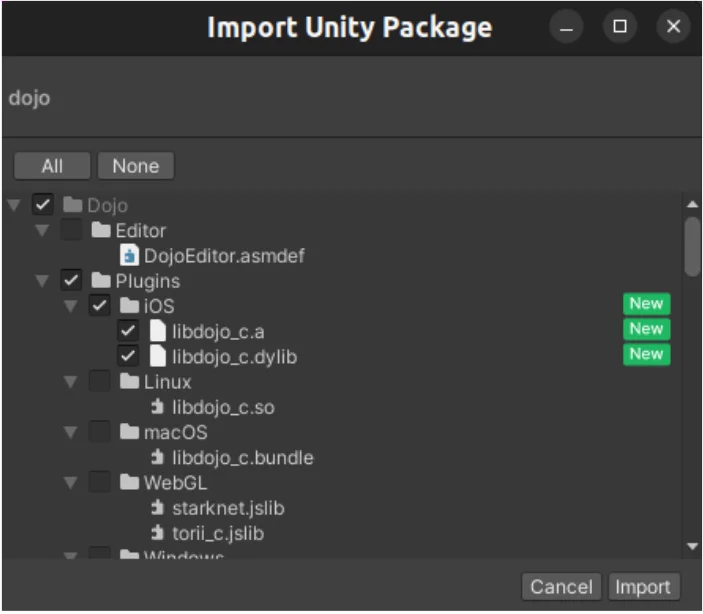Collapse the iOS folder tree arrow

click(x=70, y=306)
